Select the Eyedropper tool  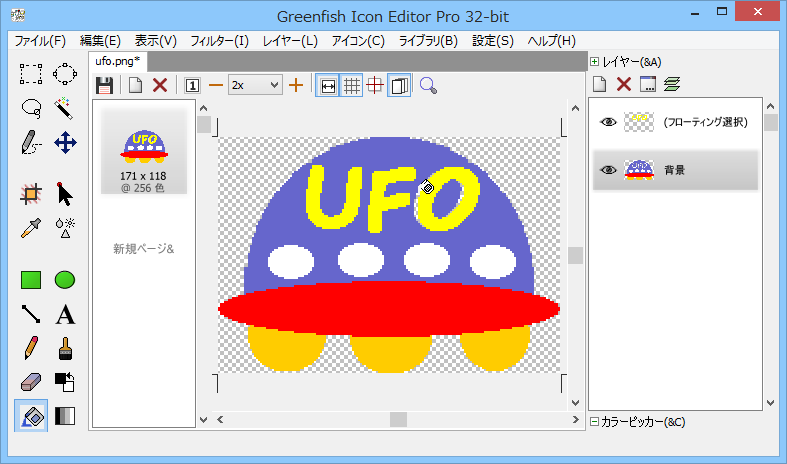click(x=31, y=227)
